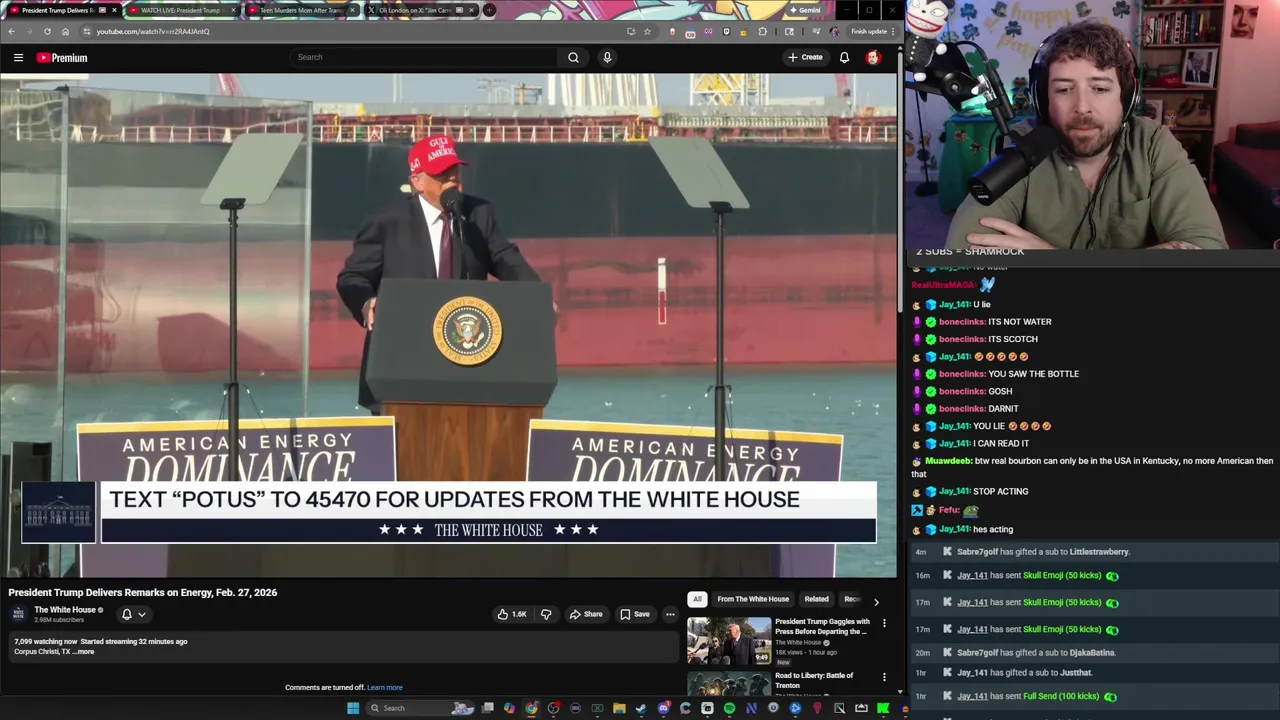Click into the YouTube search field

click(424, 57)
